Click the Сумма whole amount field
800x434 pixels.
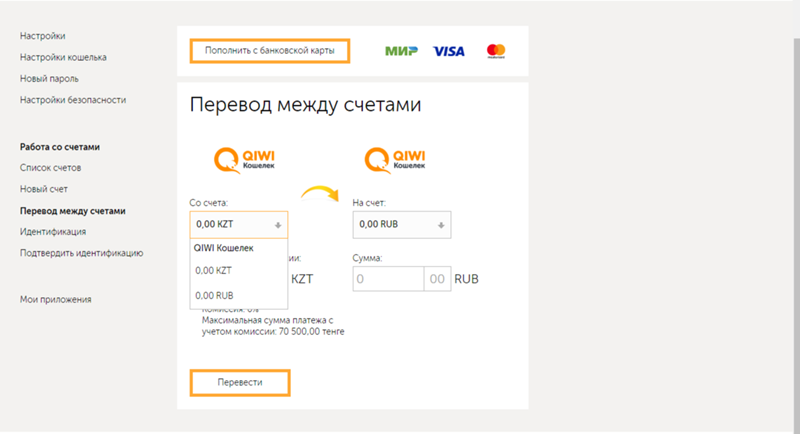tap(388, 279)
